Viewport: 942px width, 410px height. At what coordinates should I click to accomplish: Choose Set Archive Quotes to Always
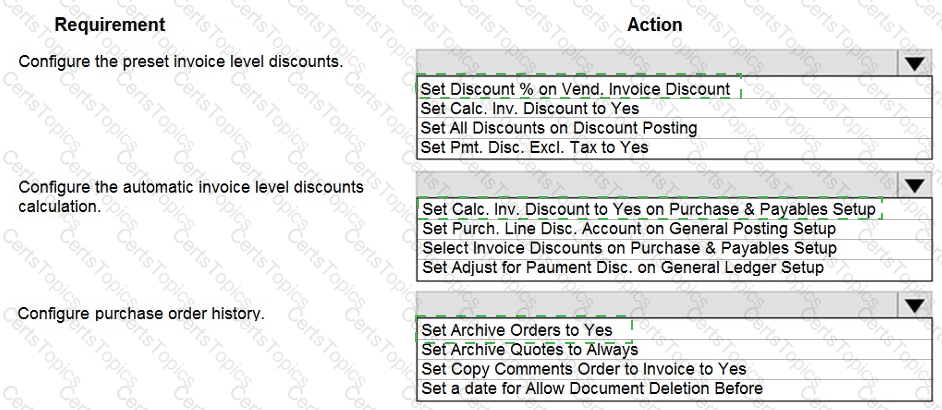tap(529, 349)
